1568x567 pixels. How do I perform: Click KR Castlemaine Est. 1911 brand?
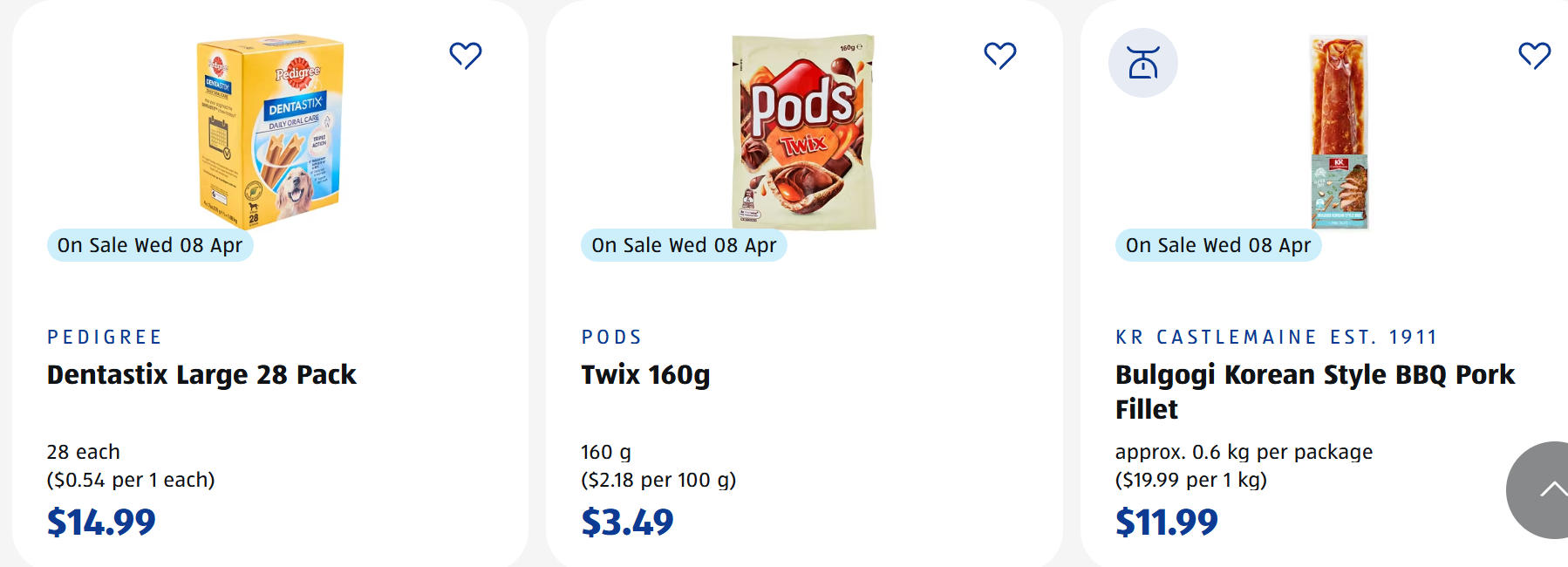coord(1276,338)
